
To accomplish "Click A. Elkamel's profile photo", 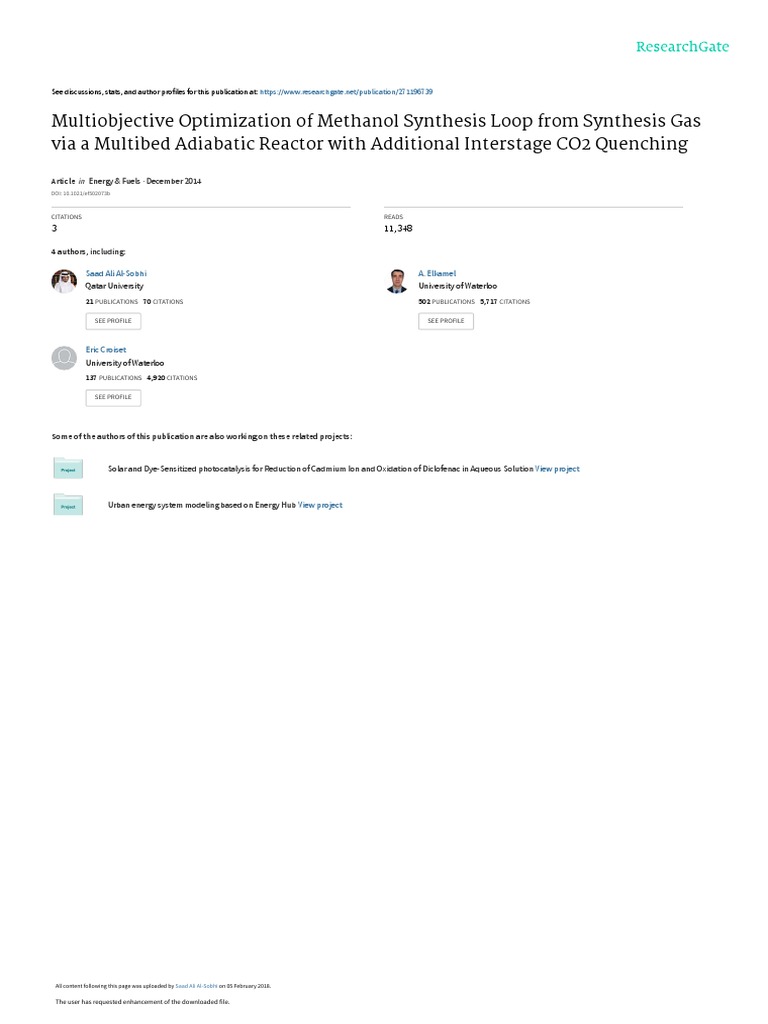I will (397, 282).
